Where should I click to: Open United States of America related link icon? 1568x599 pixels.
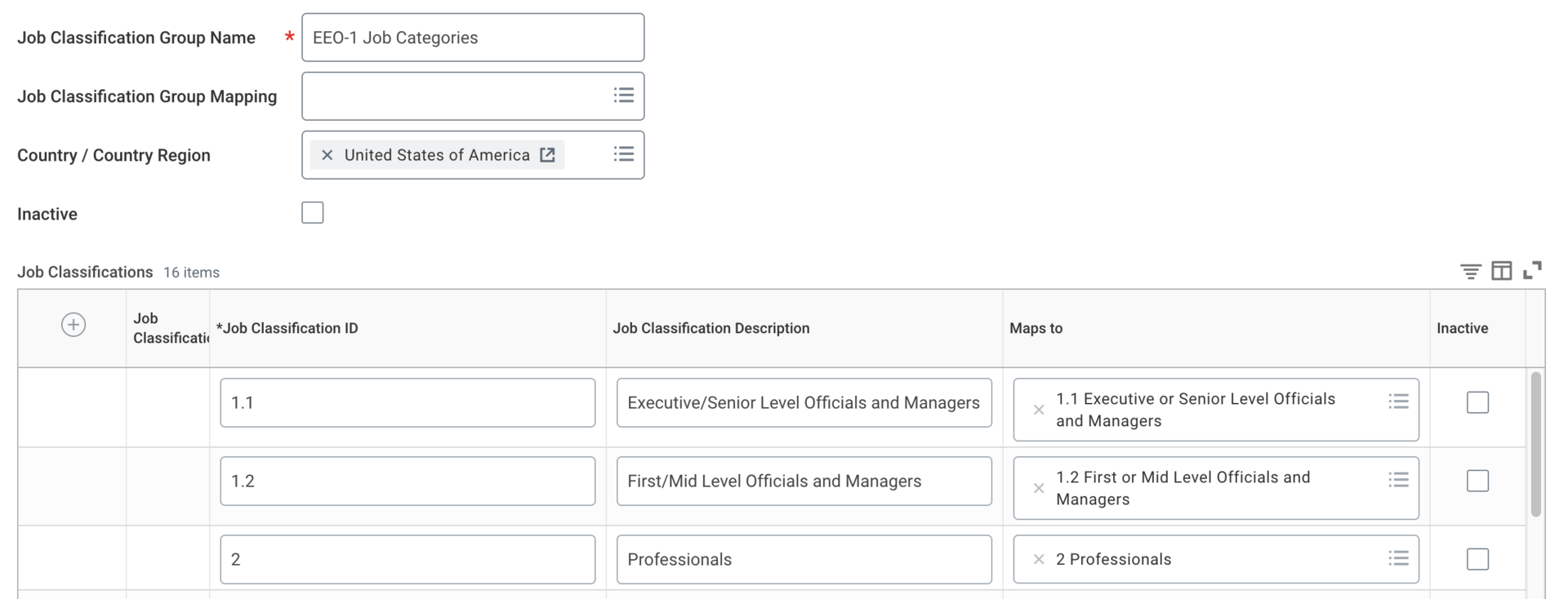click(x=547, y=155)
